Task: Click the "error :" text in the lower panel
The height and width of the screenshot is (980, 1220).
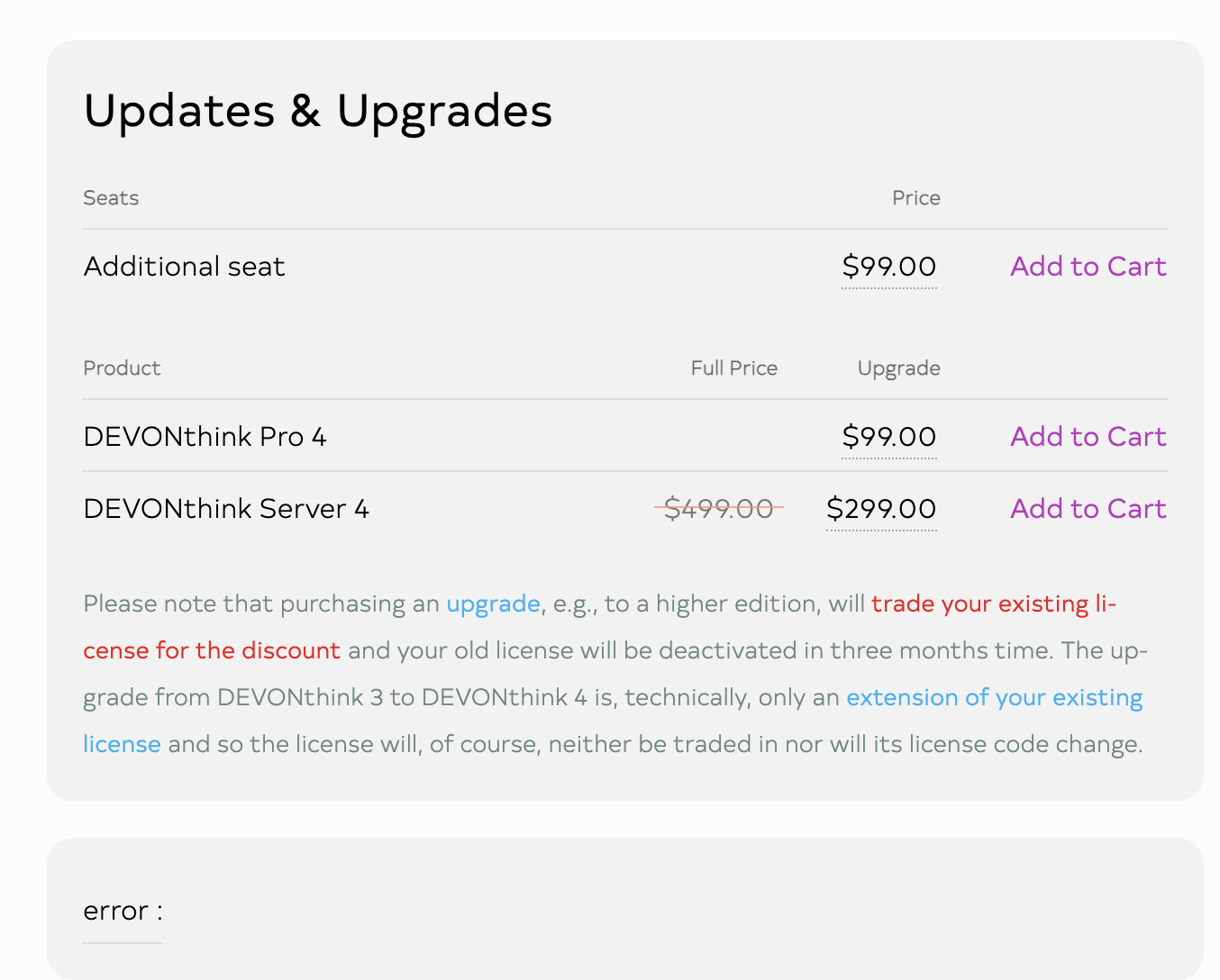Action: click(123, 911)
